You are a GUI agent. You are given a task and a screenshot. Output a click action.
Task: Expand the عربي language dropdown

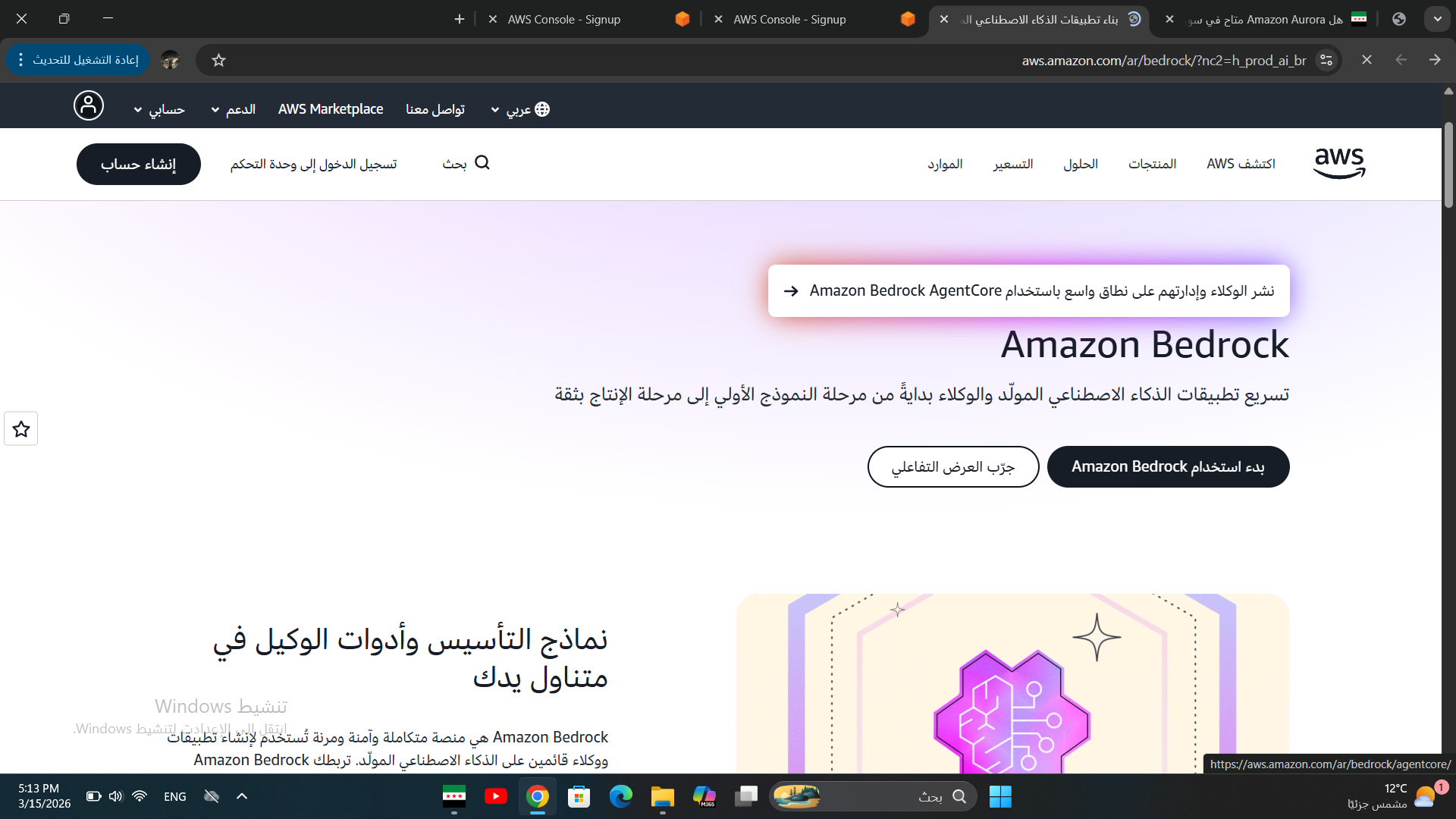(x=520, y=109)
